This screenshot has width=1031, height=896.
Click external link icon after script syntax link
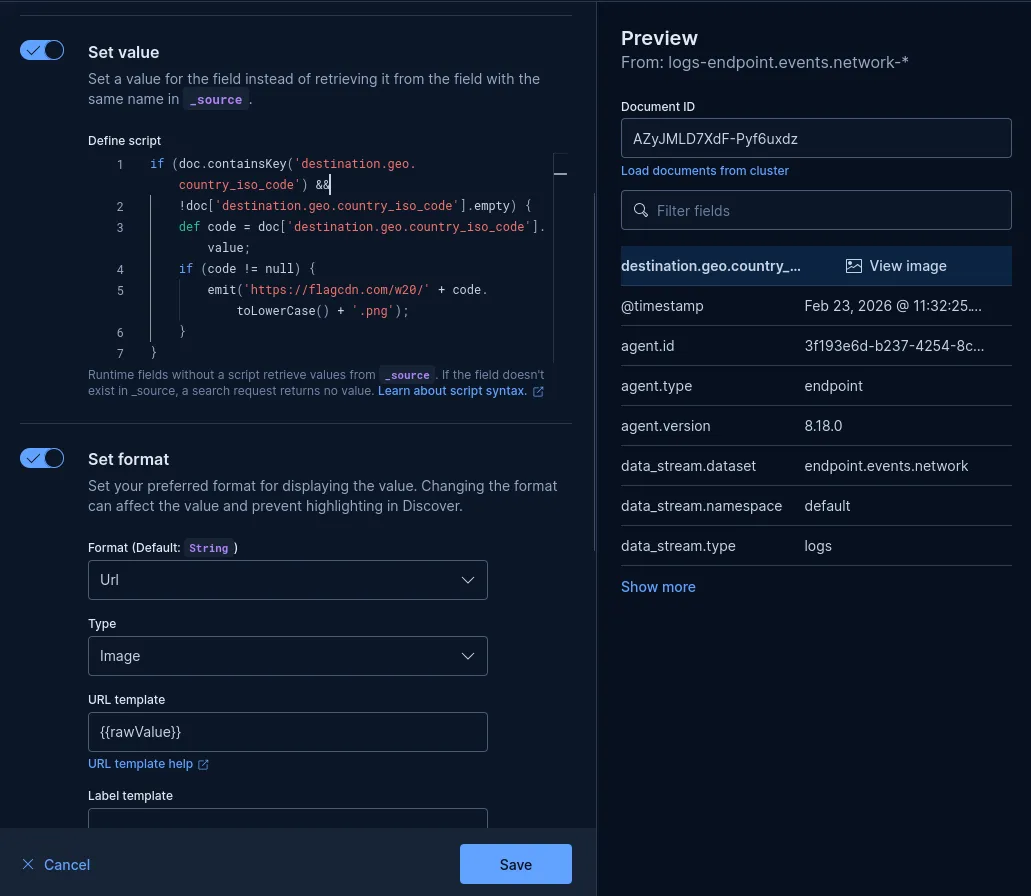click(538, 391)
